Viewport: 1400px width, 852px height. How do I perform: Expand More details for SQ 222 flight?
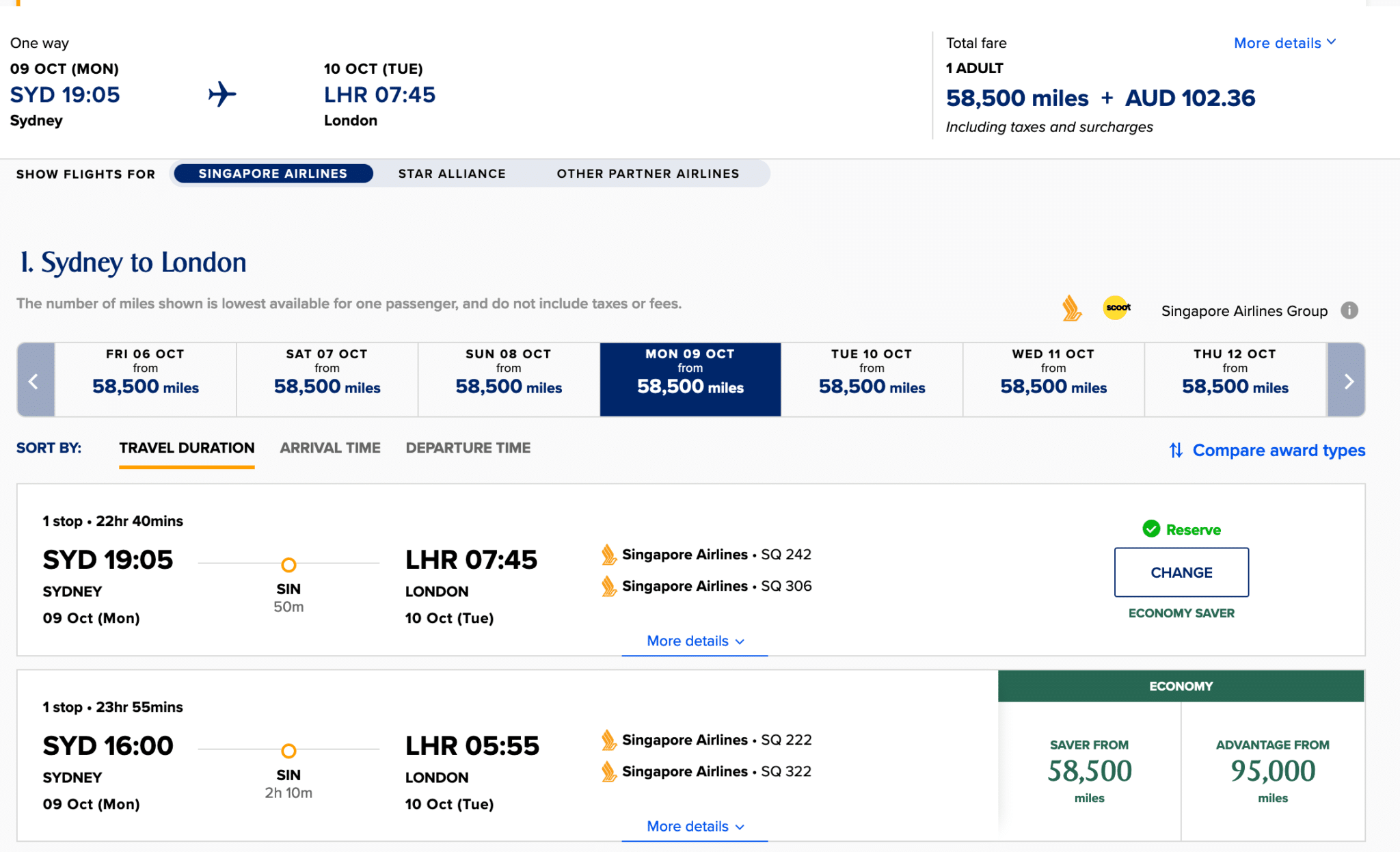coord(695,827)
